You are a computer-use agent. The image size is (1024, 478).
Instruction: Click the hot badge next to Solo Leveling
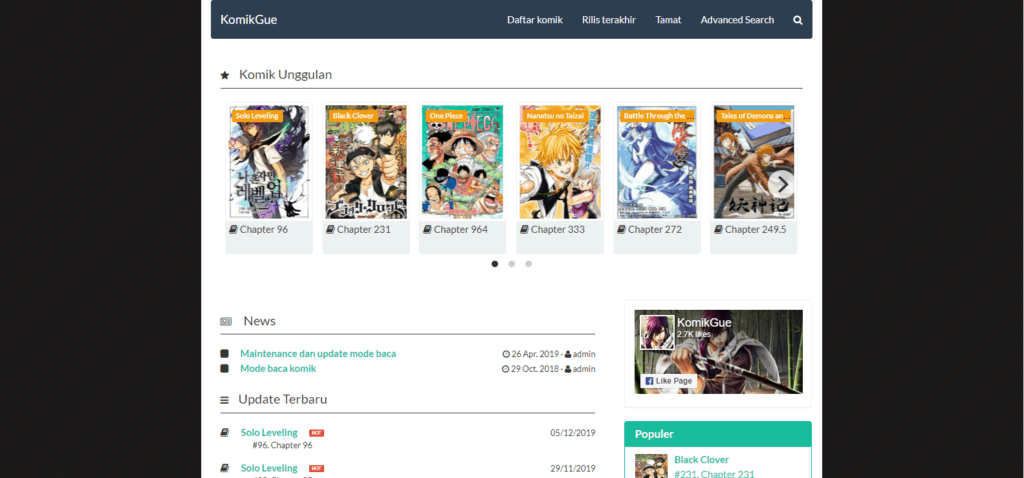point(316,433)
